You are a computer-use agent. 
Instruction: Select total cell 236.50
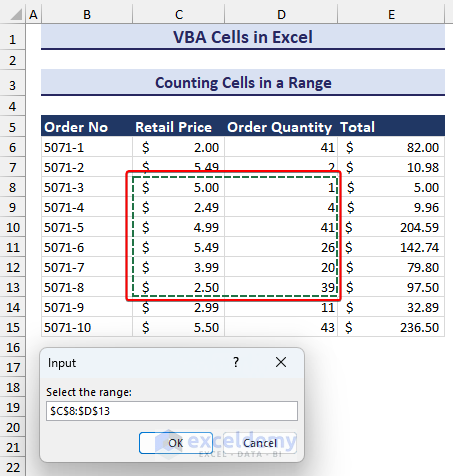(391, 327)
